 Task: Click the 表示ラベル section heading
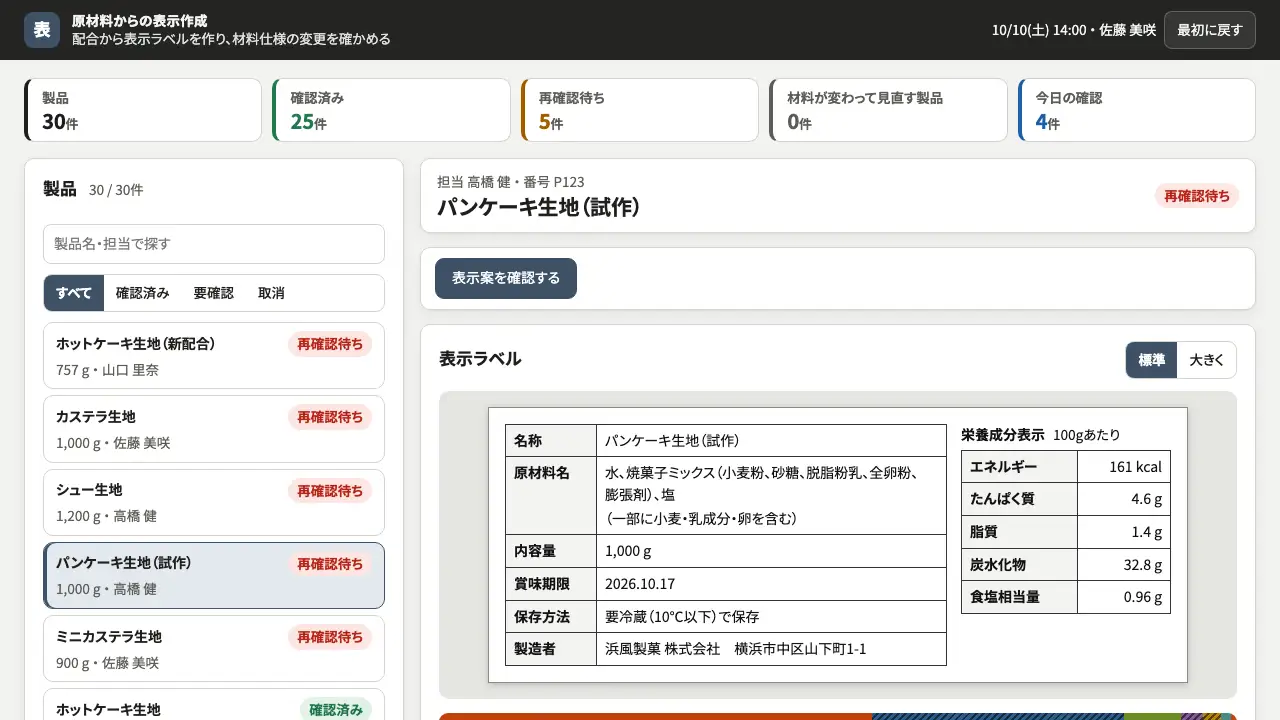[x=480, y=359]
